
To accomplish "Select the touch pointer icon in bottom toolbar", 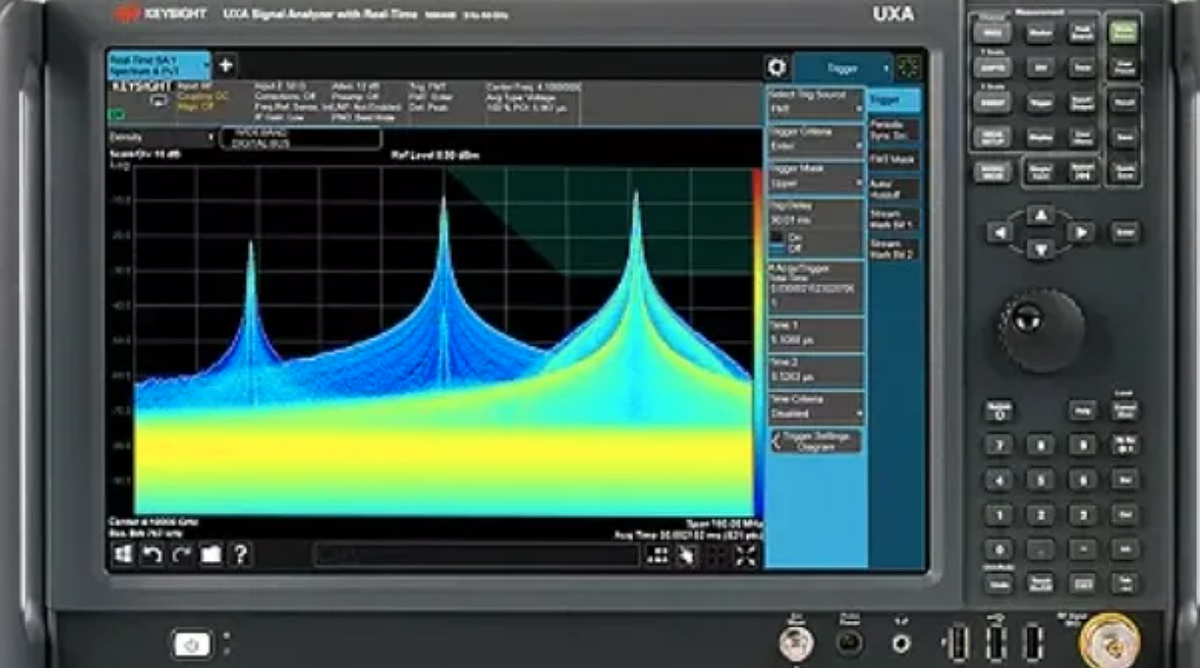I will click(689, 555).
